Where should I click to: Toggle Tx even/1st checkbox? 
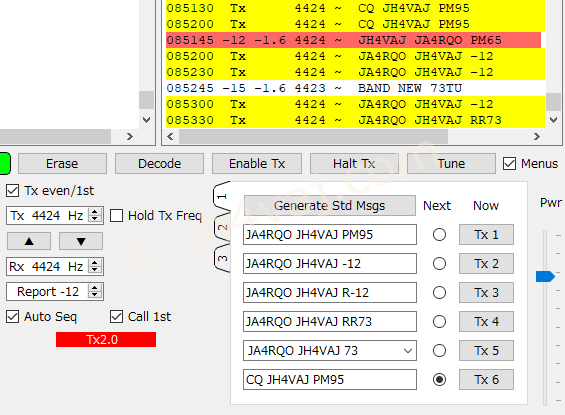(13, 191)
